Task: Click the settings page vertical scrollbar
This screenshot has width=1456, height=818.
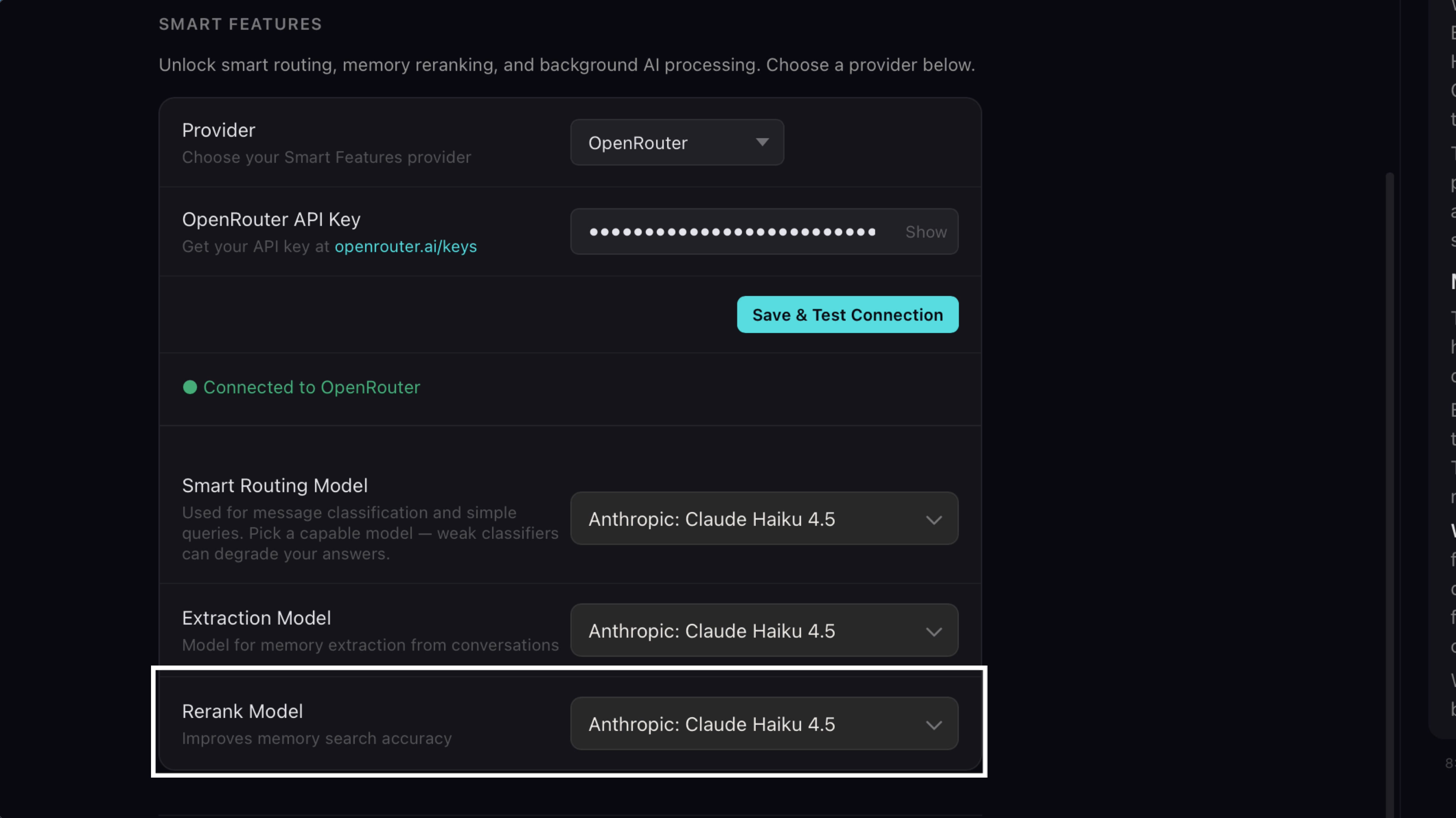Action: 1390,495
